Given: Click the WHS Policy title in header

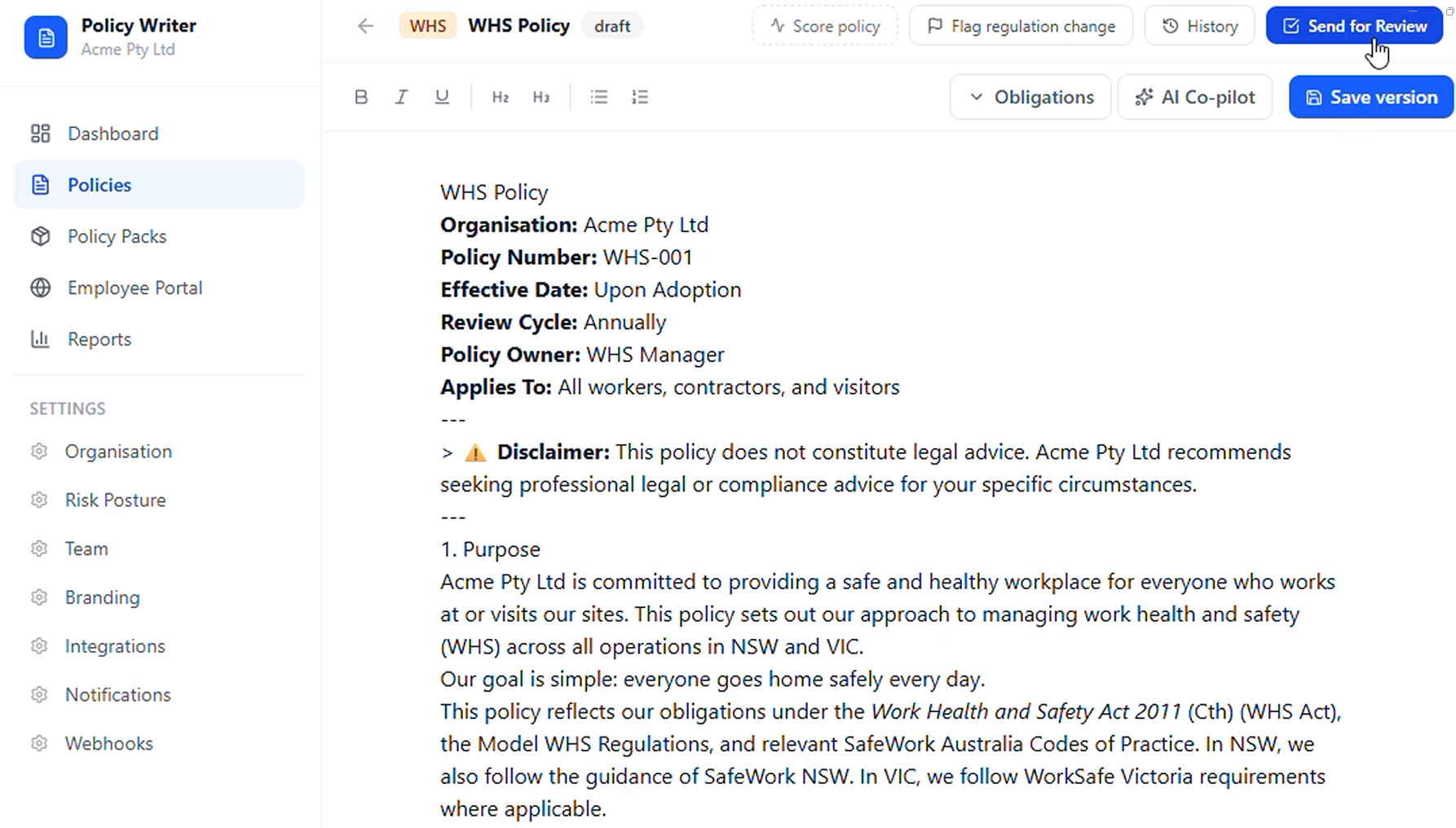Looking at the screenshot, I should point(518,26).
